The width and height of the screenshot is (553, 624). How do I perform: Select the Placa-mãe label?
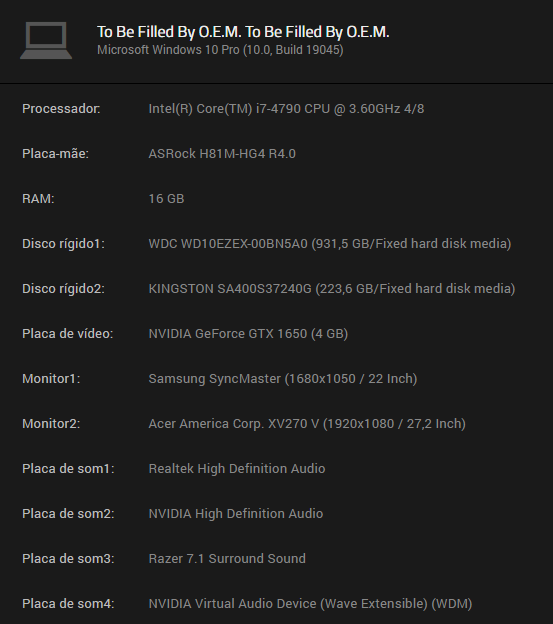pyautogui.click(x=55, y=154)
